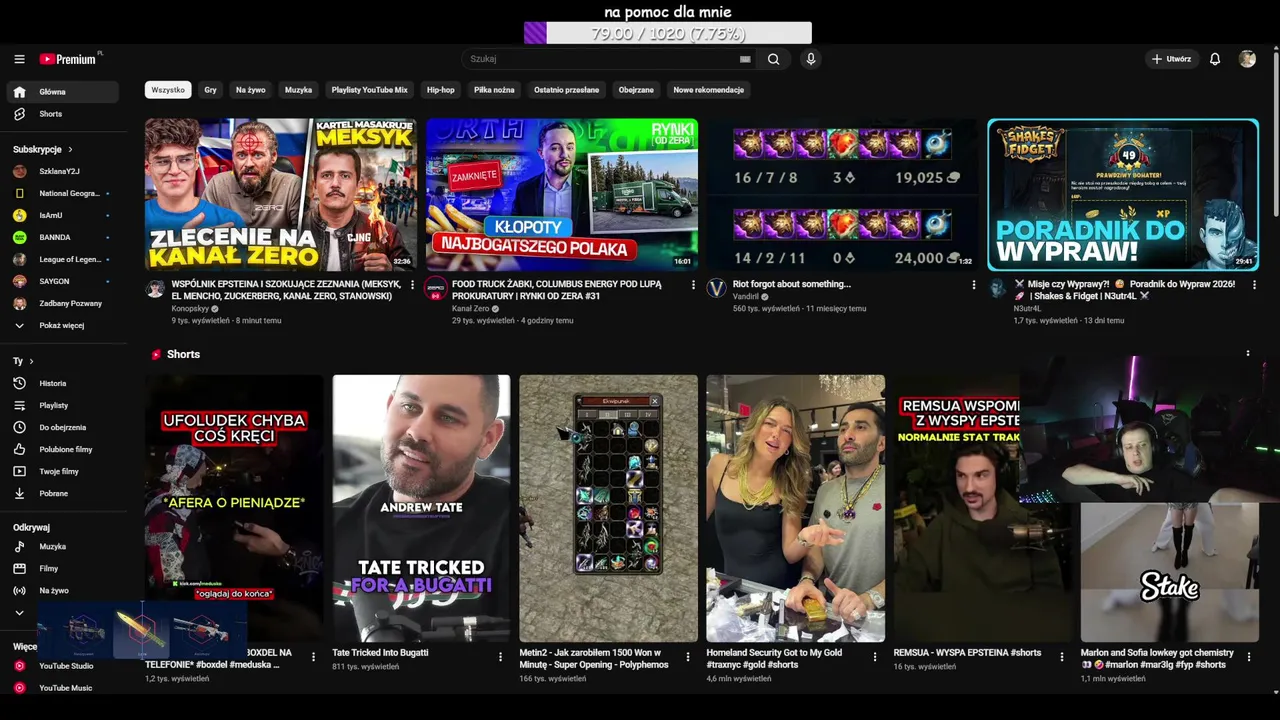Open Andrew Tate Bugatti short thumbnail
Viewport: 1280px width, 720px height.
[421, 508]
